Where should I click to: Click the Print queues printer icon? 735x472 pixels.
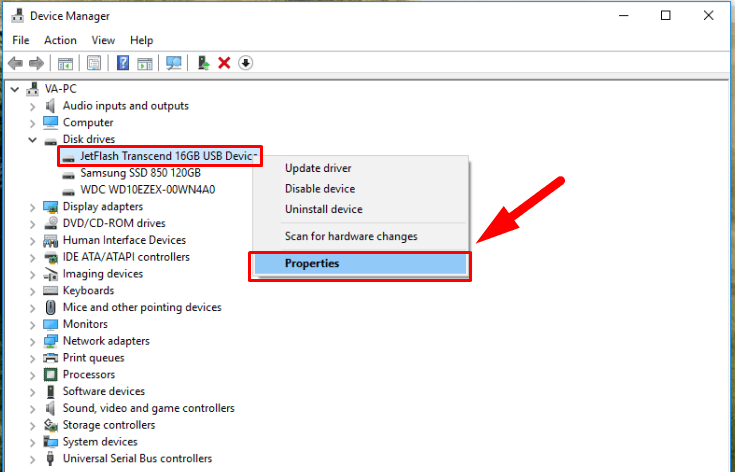(x=50, y=358)
